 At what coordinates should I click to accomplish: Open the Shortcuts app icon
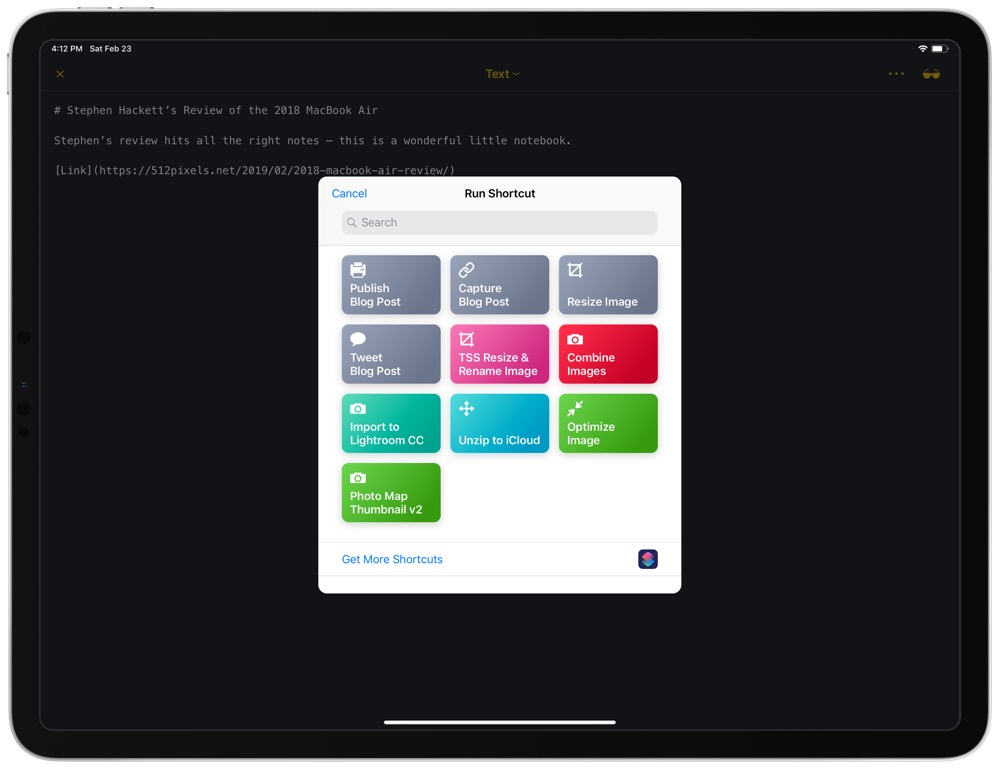click(x=648, y=559)
